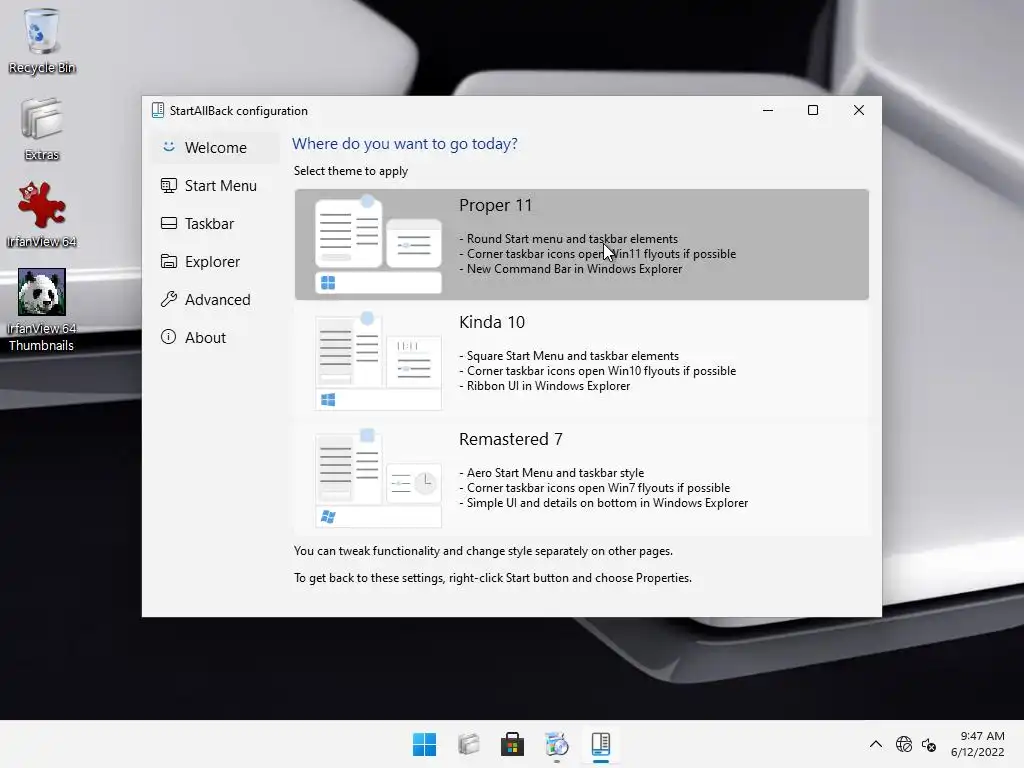The height and width of the screenshot is (768, 1024).
Task: Click the Kinda 10 preview thumbnail
Action: [x=378, y=361]
